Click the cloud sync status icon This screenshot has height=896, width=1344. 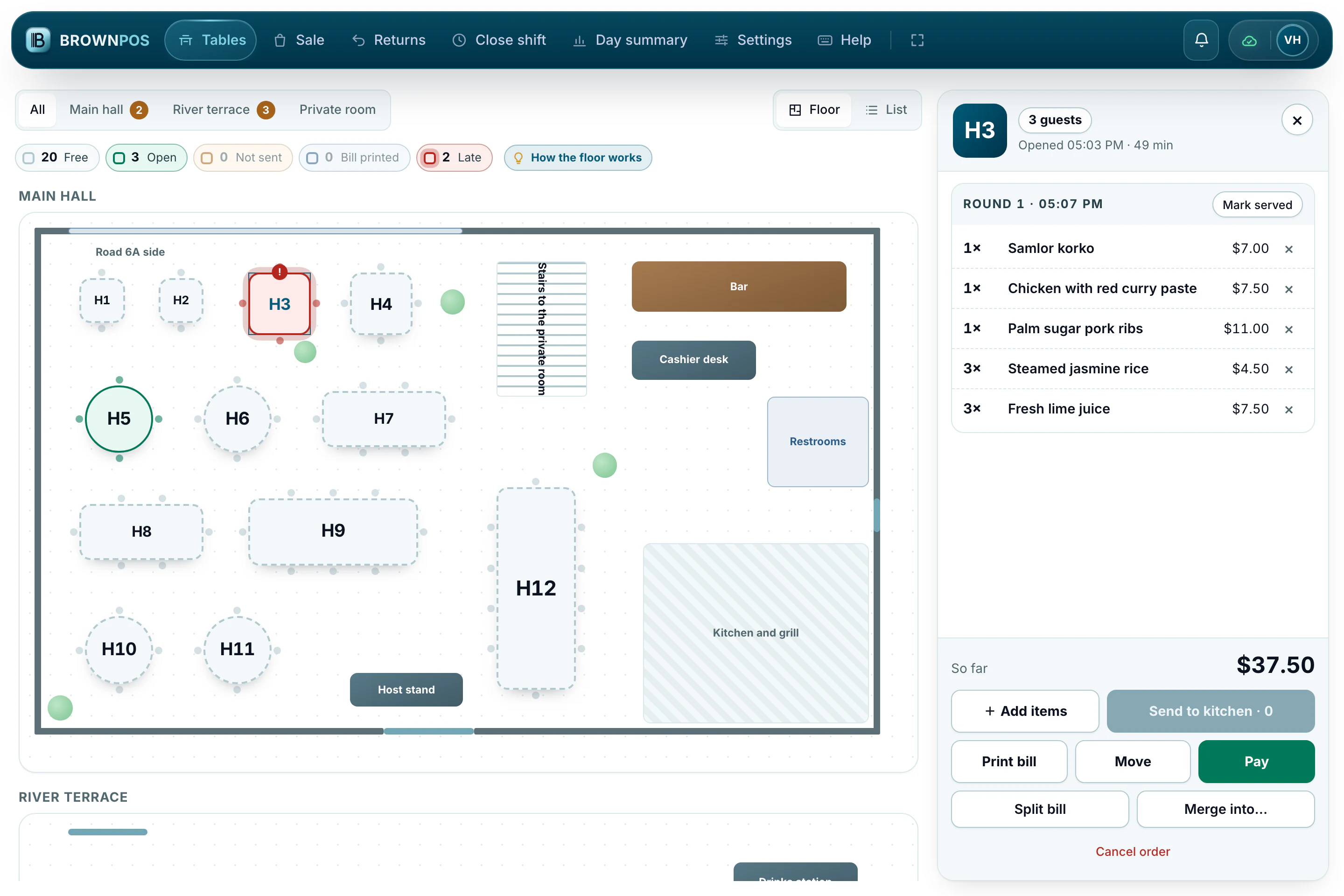1250,40
